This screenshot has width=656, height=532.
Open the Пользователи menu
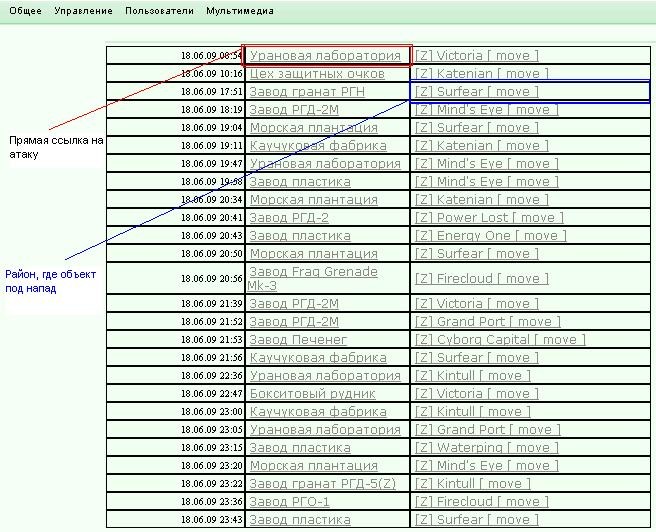159,11
